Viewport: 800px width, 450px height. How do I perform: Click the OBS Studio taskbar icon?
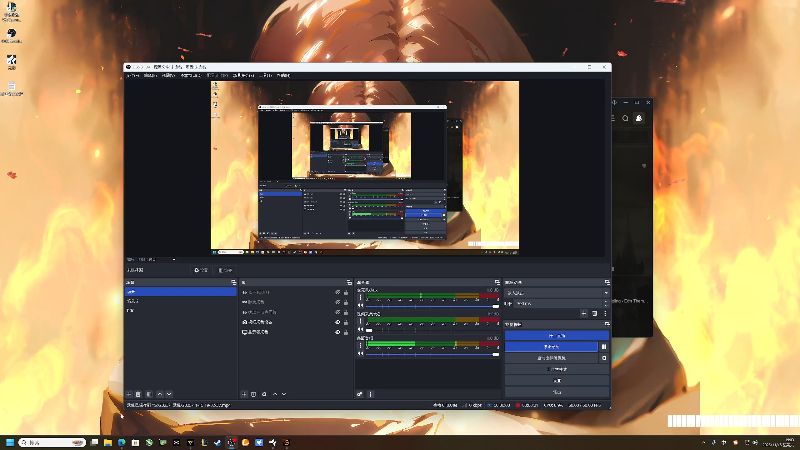click(231, 442)
